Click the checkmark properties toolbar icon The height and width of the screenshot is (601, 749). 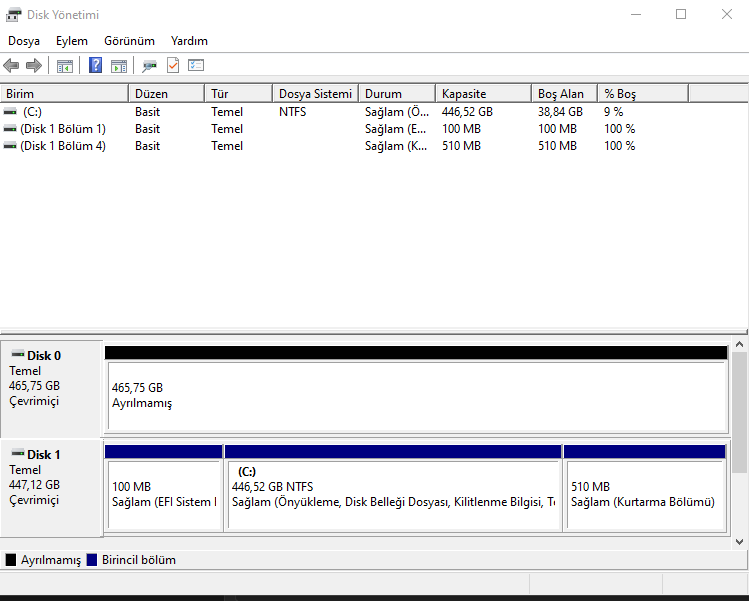(173, 65)
